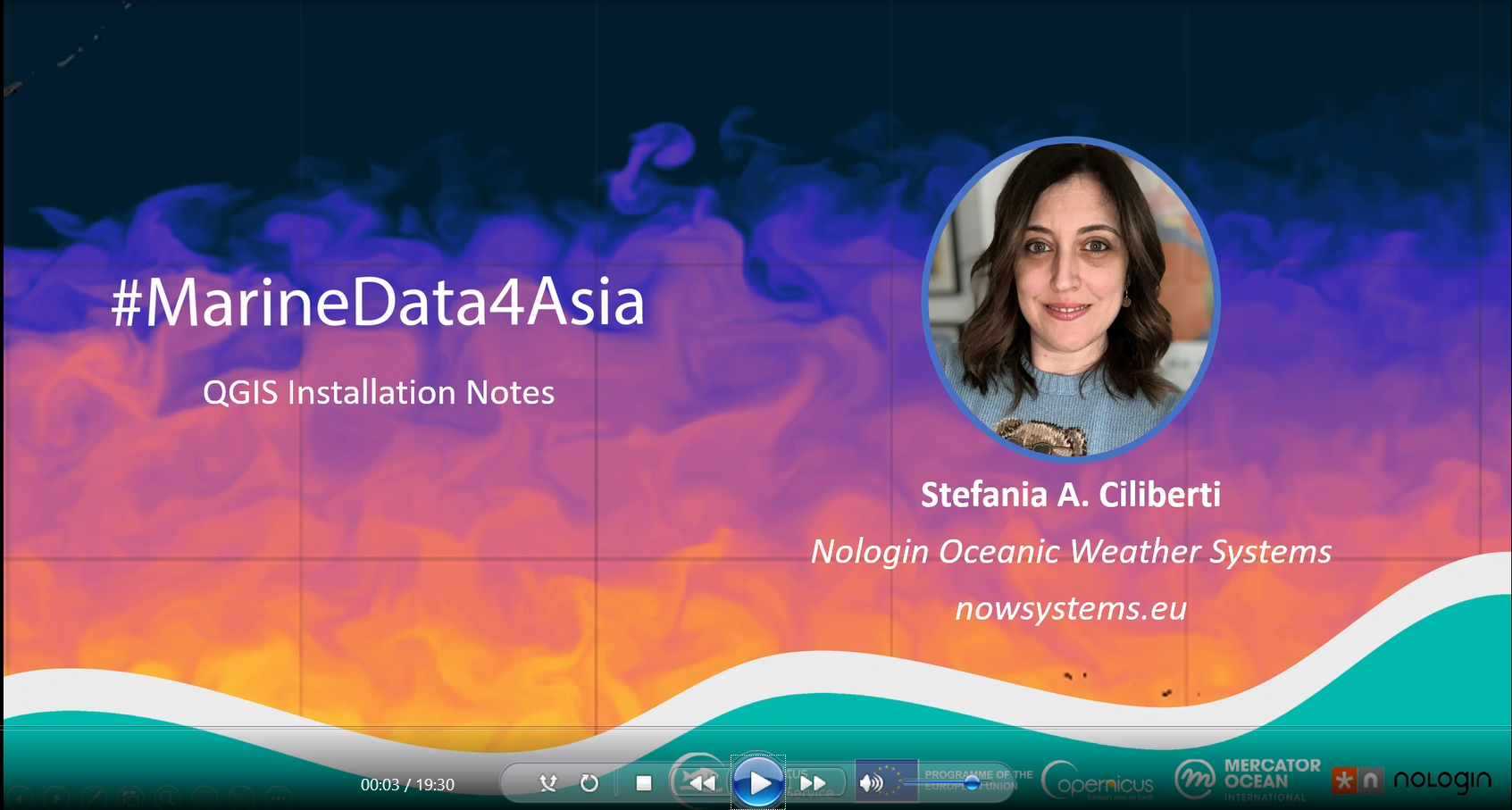The width and height of the screenshot is (1512, 810).
Task: Click the faint magnifier zoom slideshow icon
Action: 167,797
